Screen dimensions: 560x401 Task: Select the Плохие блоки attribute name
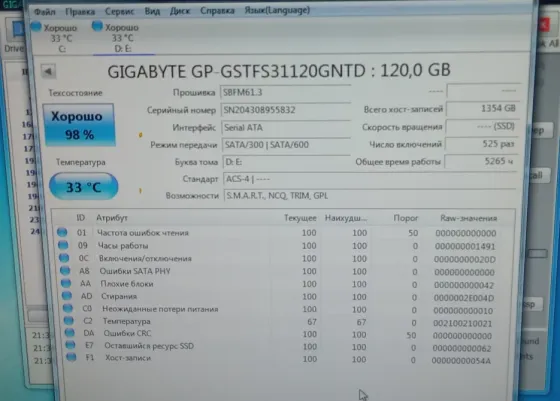127,284
